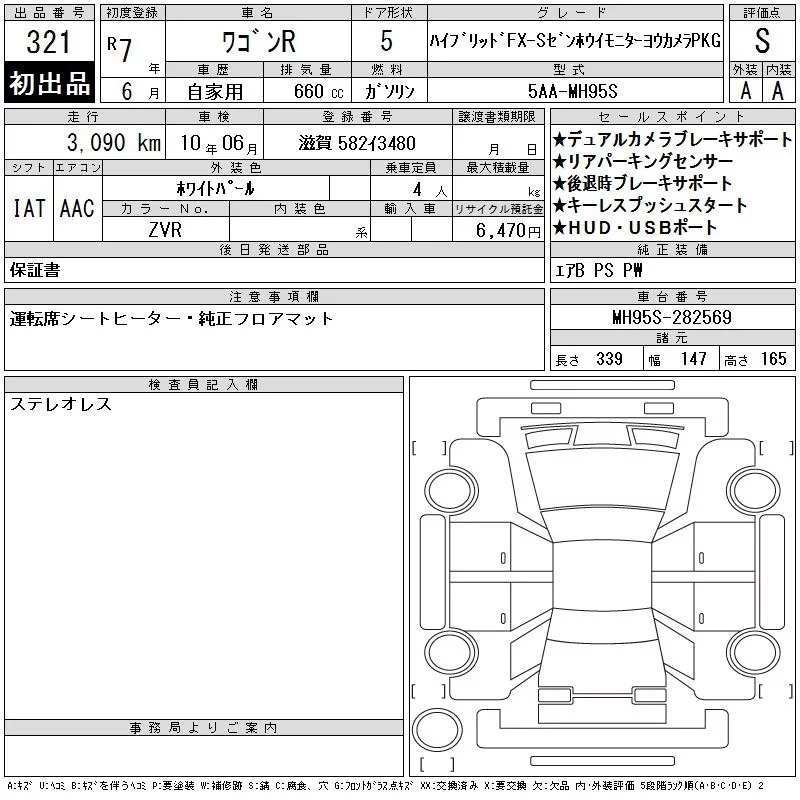This screenshot has height=800, width=800.
Task: Click the black 初出品 badge
Action: tap(50, 84)
